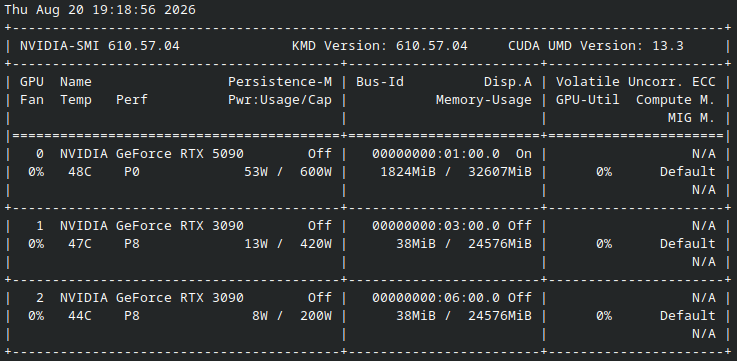
Task: Click the Name column header
Action: tap(76, 82)
